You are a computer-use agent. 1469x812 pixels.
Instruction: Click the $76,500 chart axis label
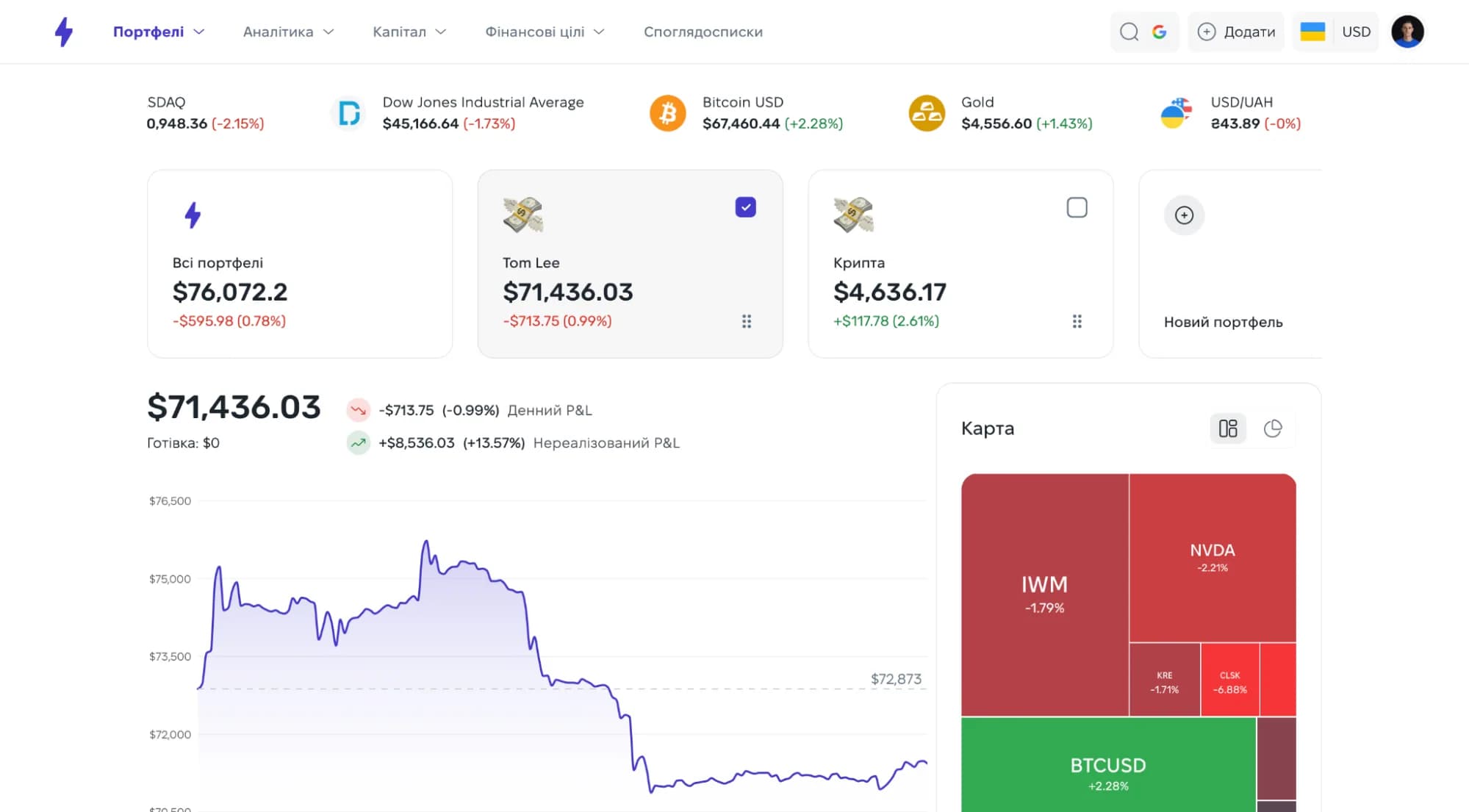[170, 501]
